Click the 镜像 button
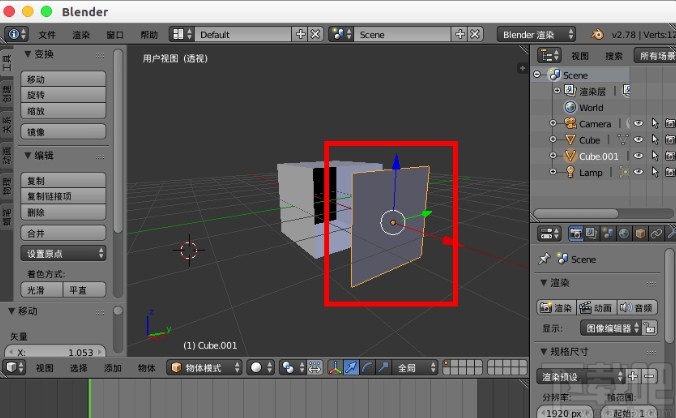Image resolution: width=676 pixels, height=418 pixels. pos(63,131)
